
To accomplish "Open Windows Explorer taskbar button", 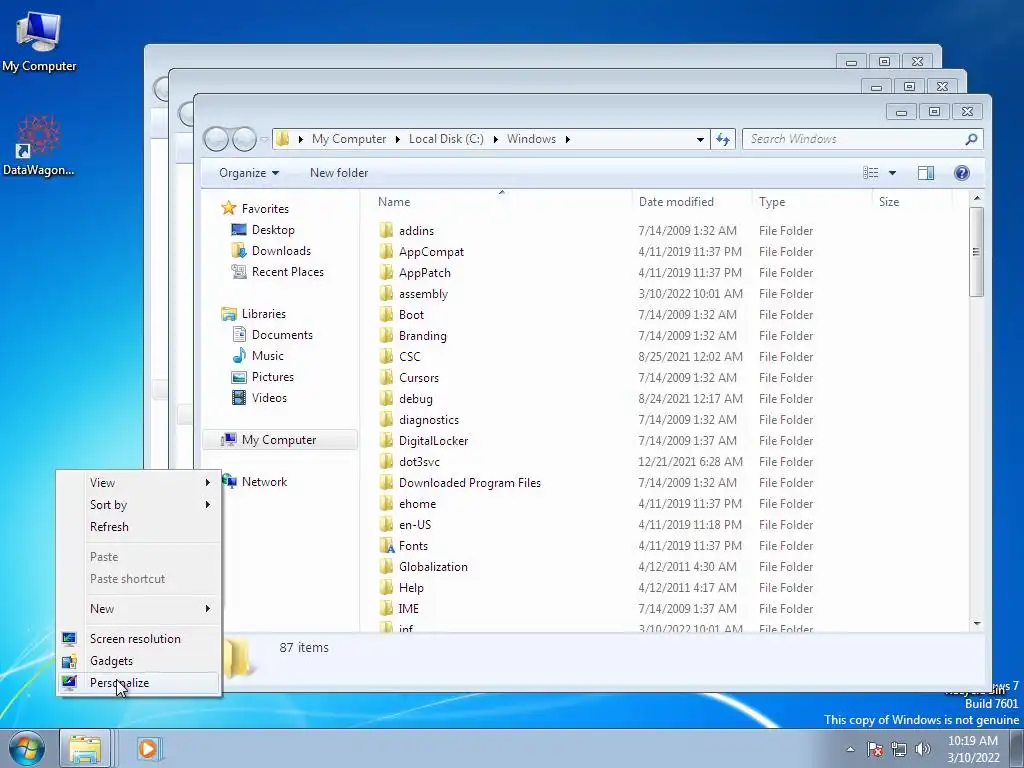I will pos(86,748).
